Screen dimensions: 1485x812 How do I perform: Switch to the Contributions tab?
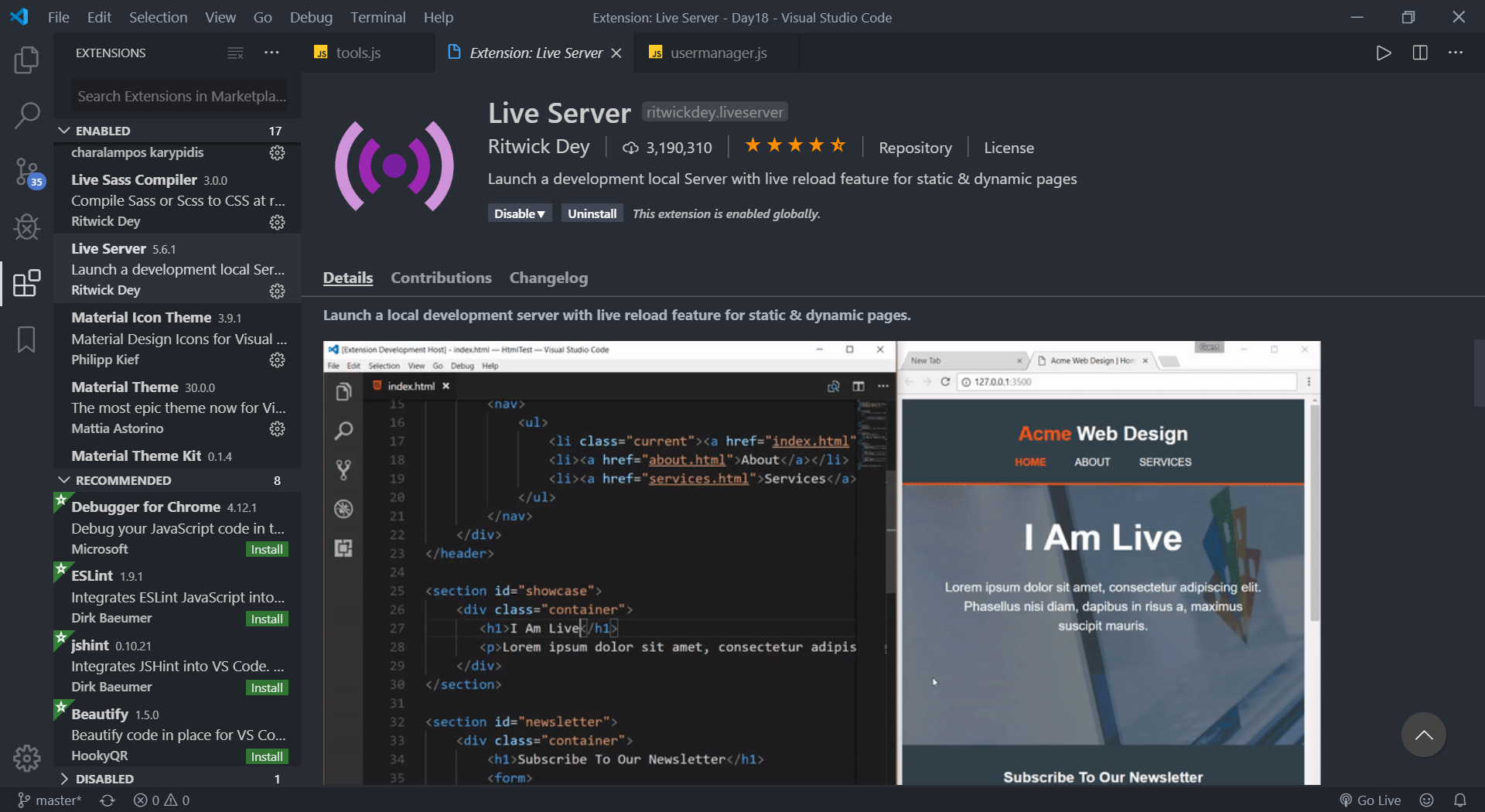point(441,278)
